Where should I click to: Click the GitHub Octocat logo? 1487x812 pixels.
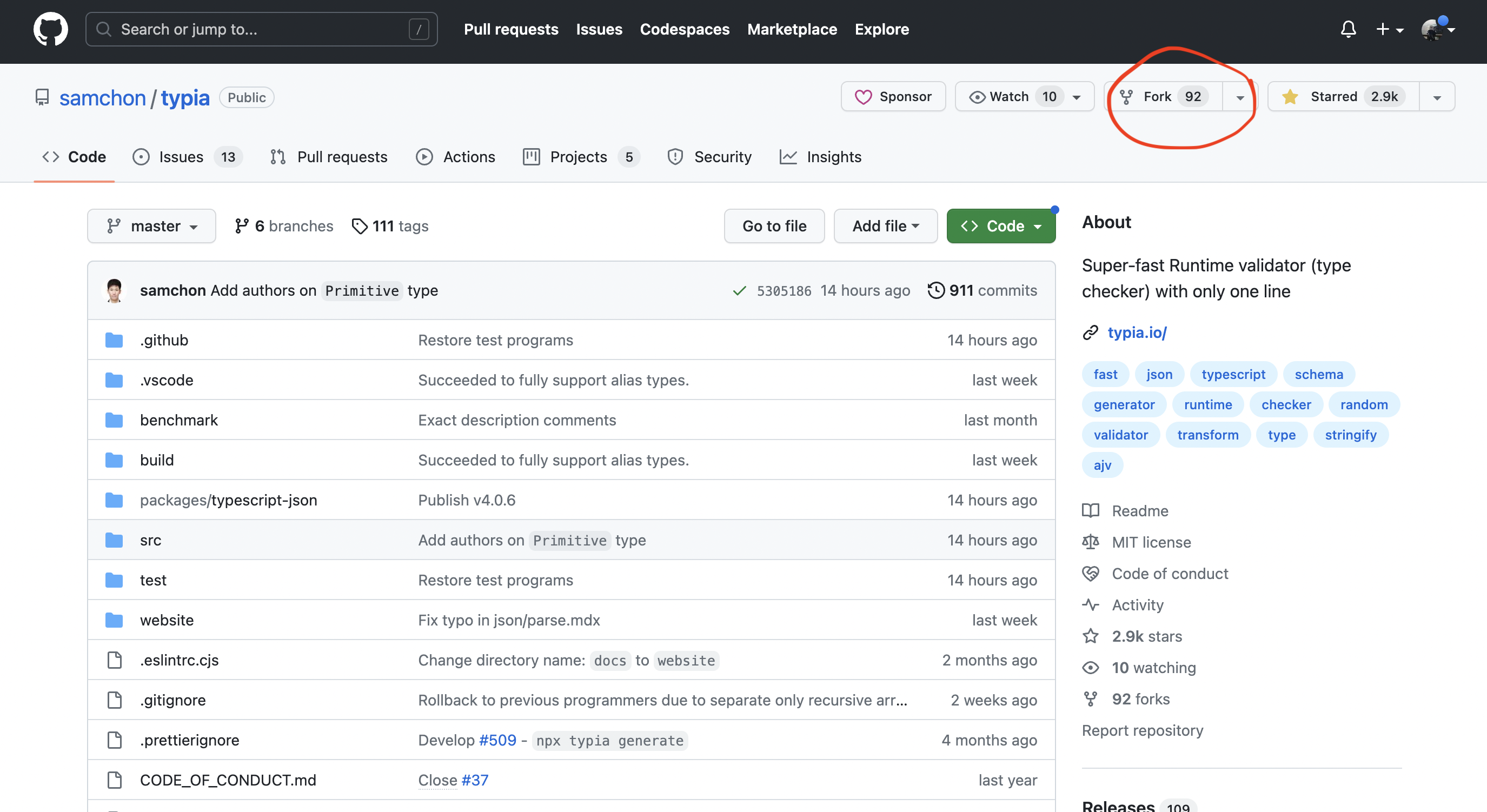(x=50, y=29)
